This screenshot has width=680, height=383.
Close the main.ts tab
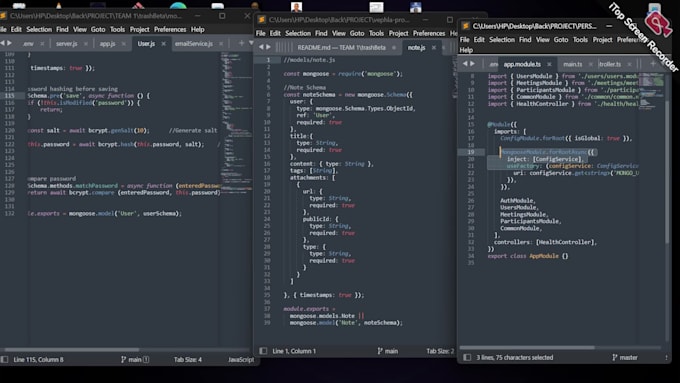[x=590, y=64]
